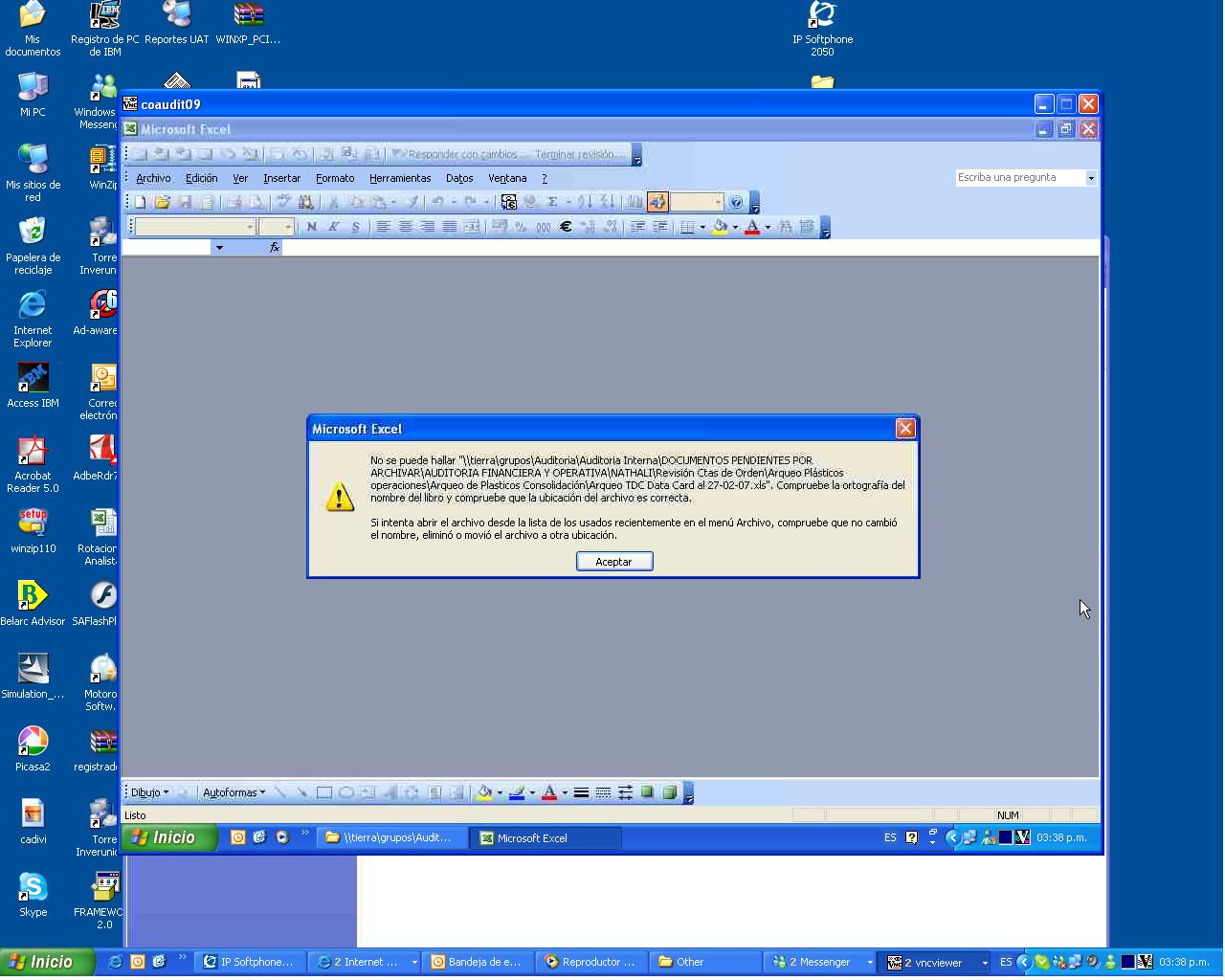
Task: Click the Cut scissors icon
Action: 333,202
